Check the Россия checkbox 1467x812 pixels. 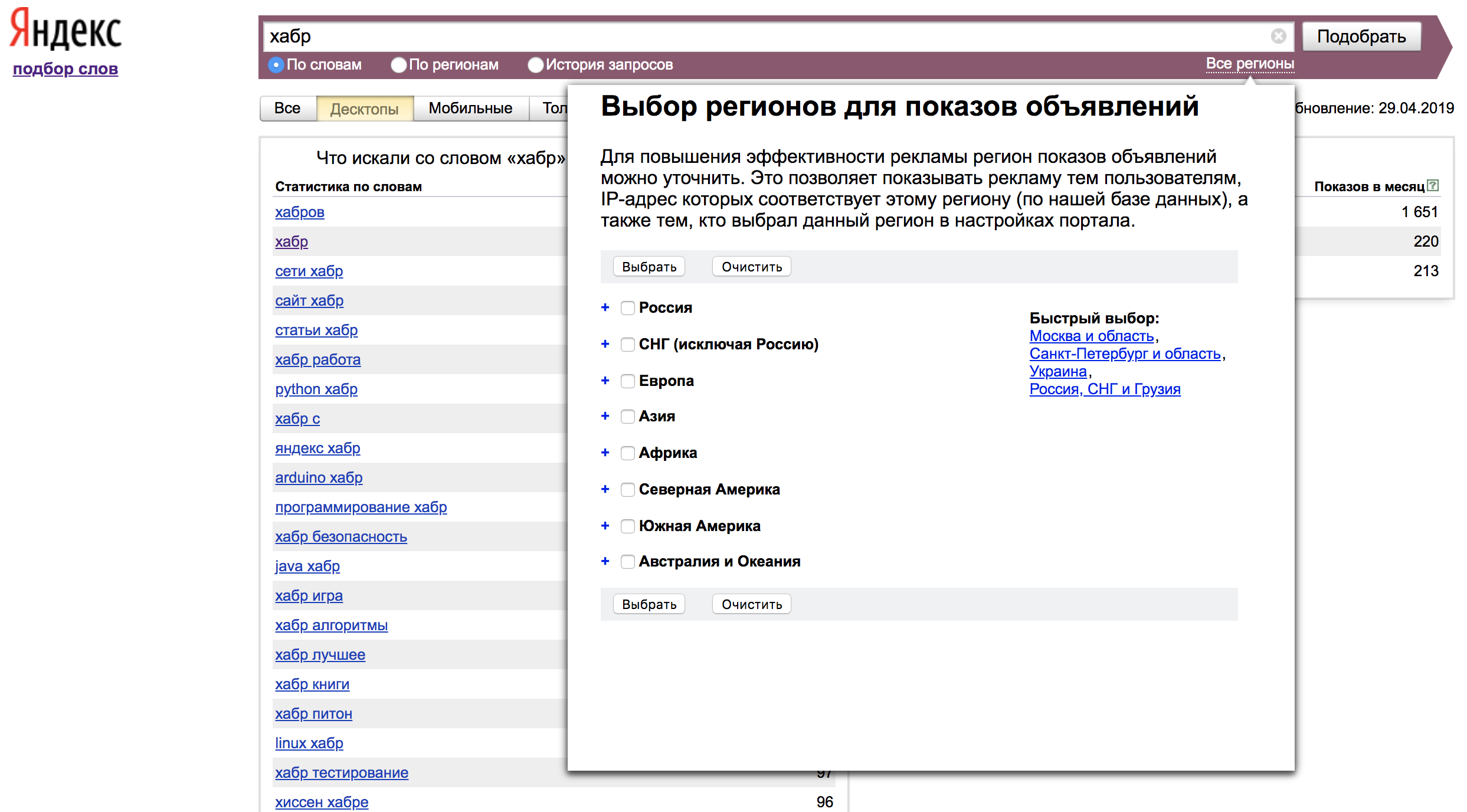click(628, 308)
